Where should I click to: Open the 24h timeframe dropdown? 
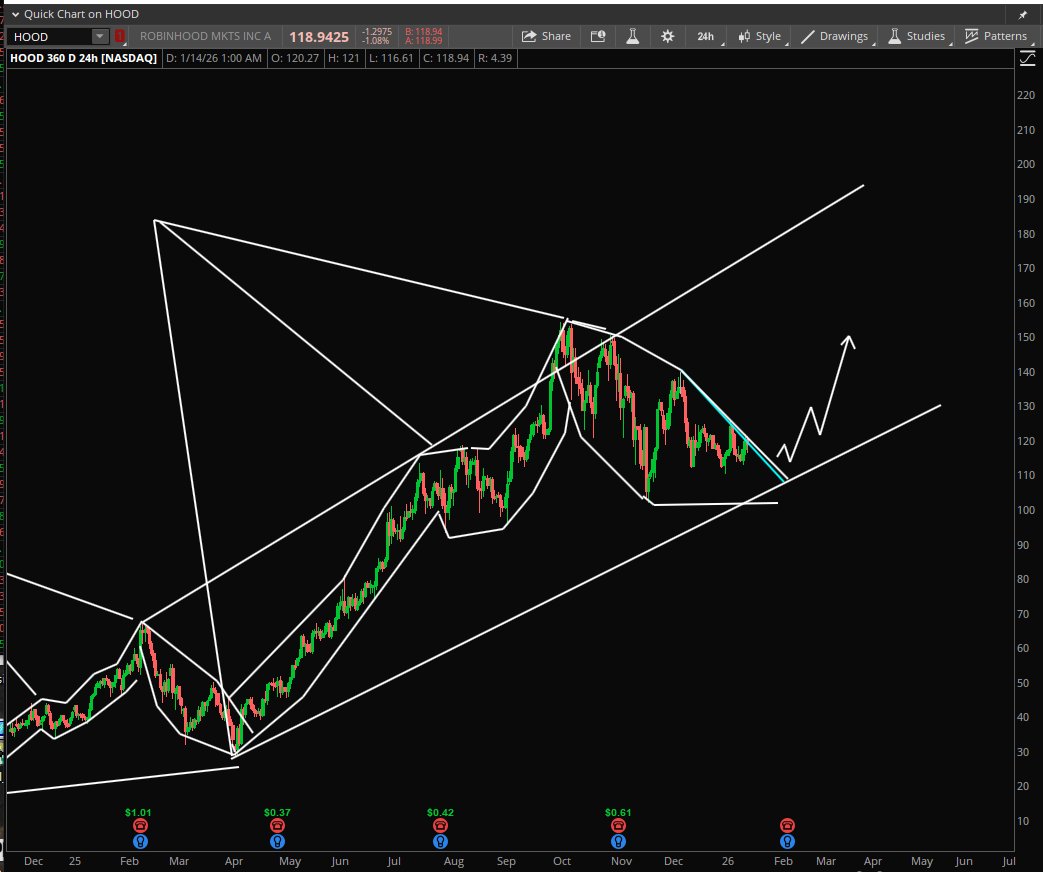704,36
